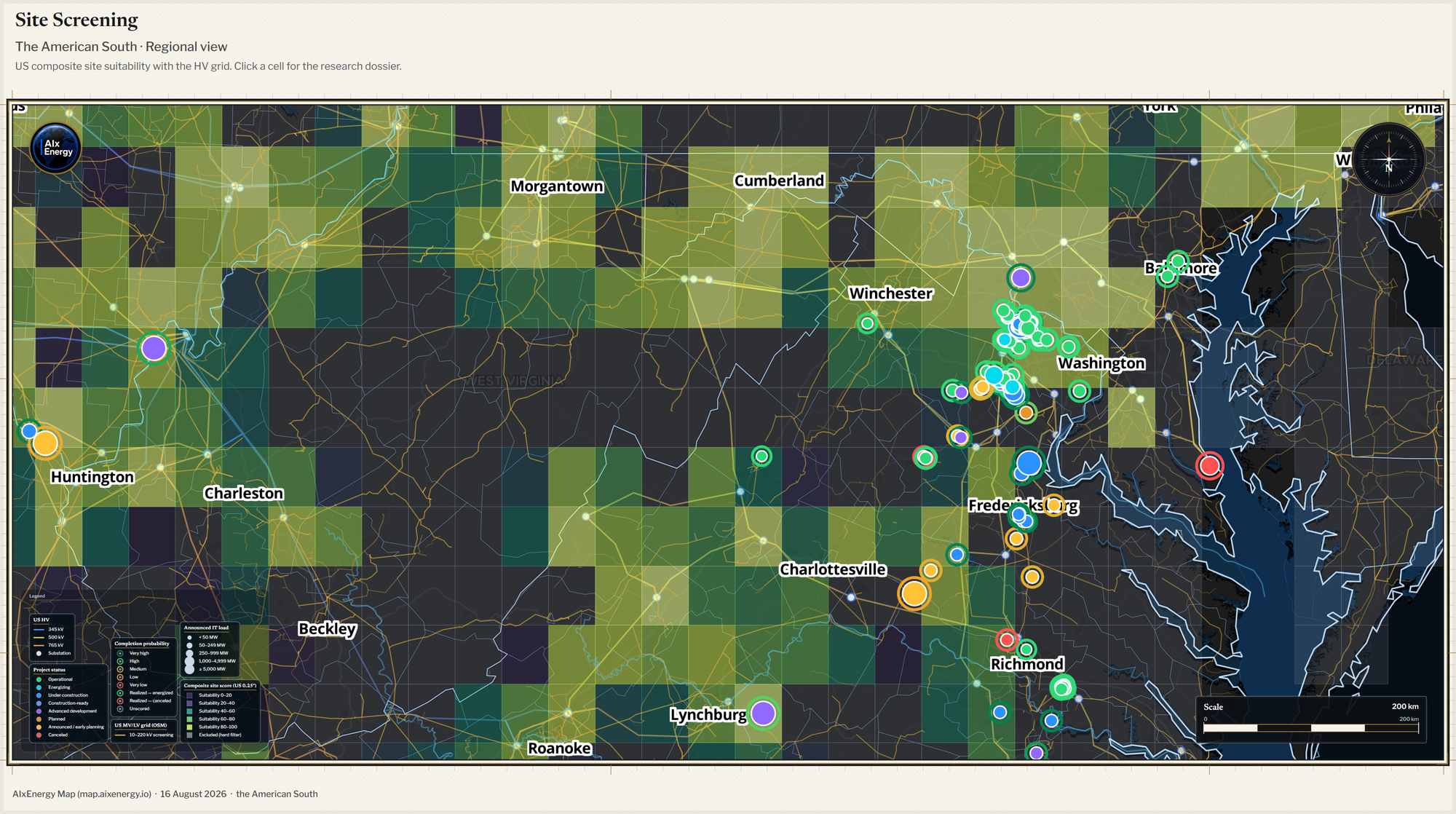Select the cyan energizing marker in northern Washington cluster
Screen dimensions: 1456x814
coord(1005,339)
